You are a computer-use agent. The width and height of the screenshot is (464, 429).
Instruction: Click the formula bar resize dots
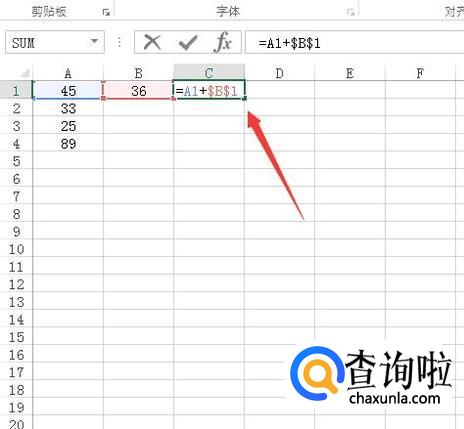(x=119, y=42)
